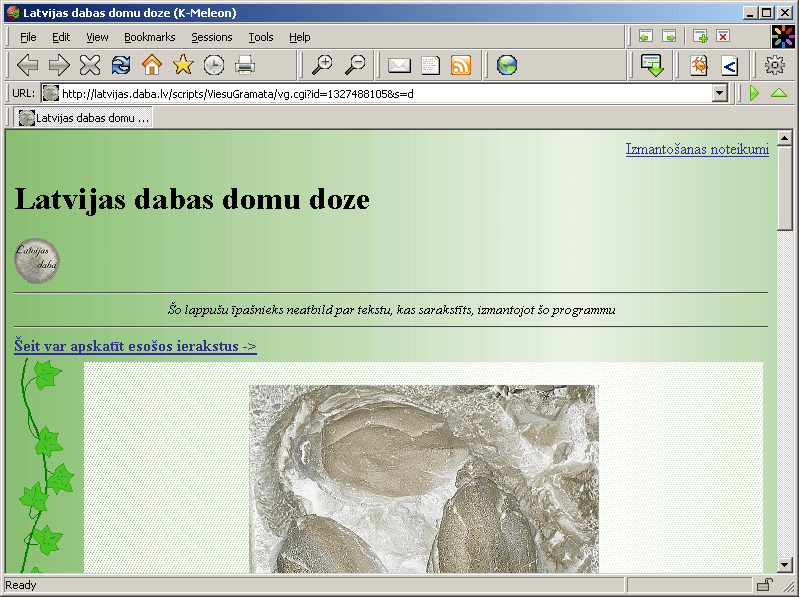The image size is (799, 597).
Task: Click the scrollbar down arrow
Action: point(785,564)
